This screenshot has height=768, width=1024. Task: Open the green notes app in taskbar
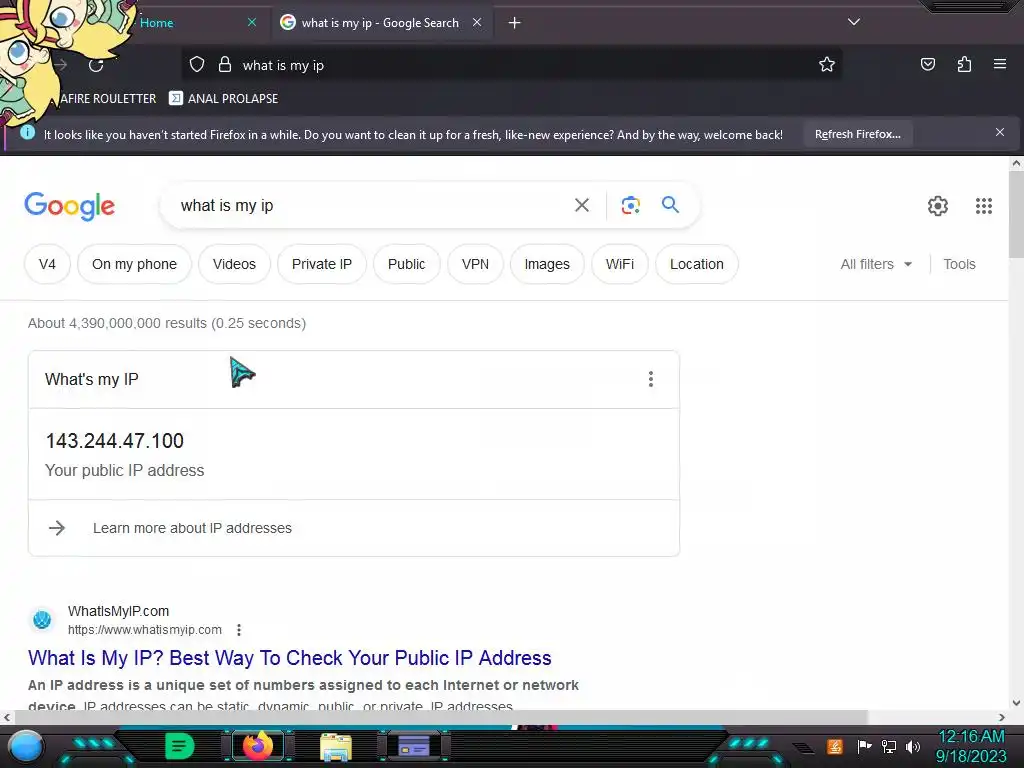click(x=180, y=746)
